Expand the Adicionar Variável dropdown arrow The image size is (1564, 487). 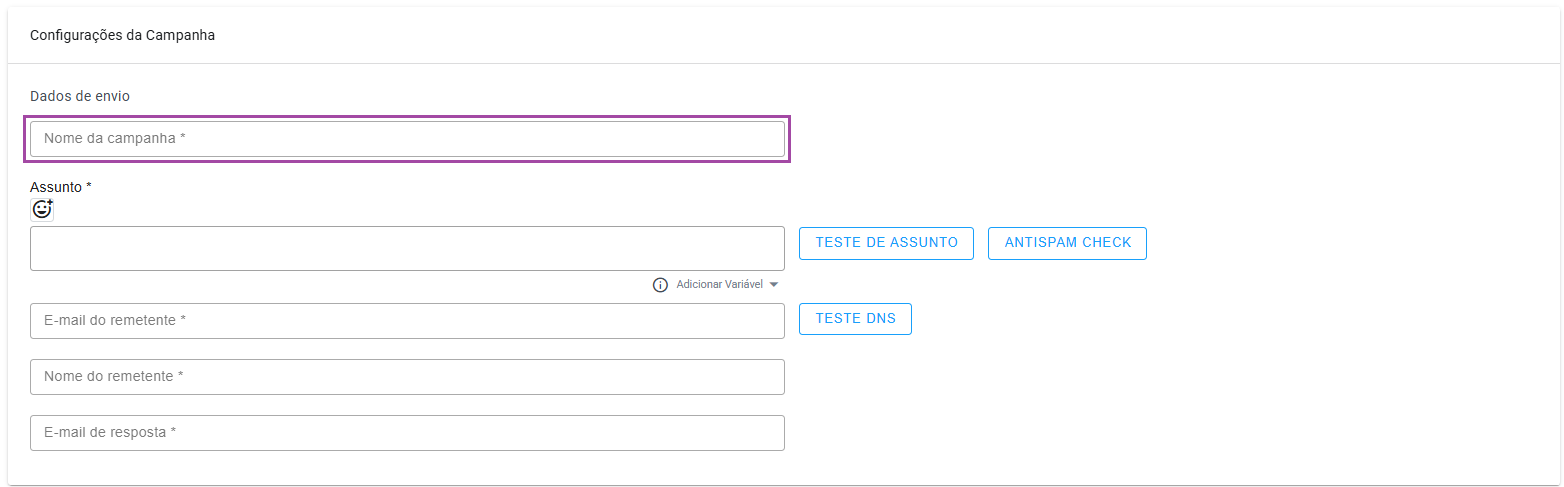pos(774,285)
